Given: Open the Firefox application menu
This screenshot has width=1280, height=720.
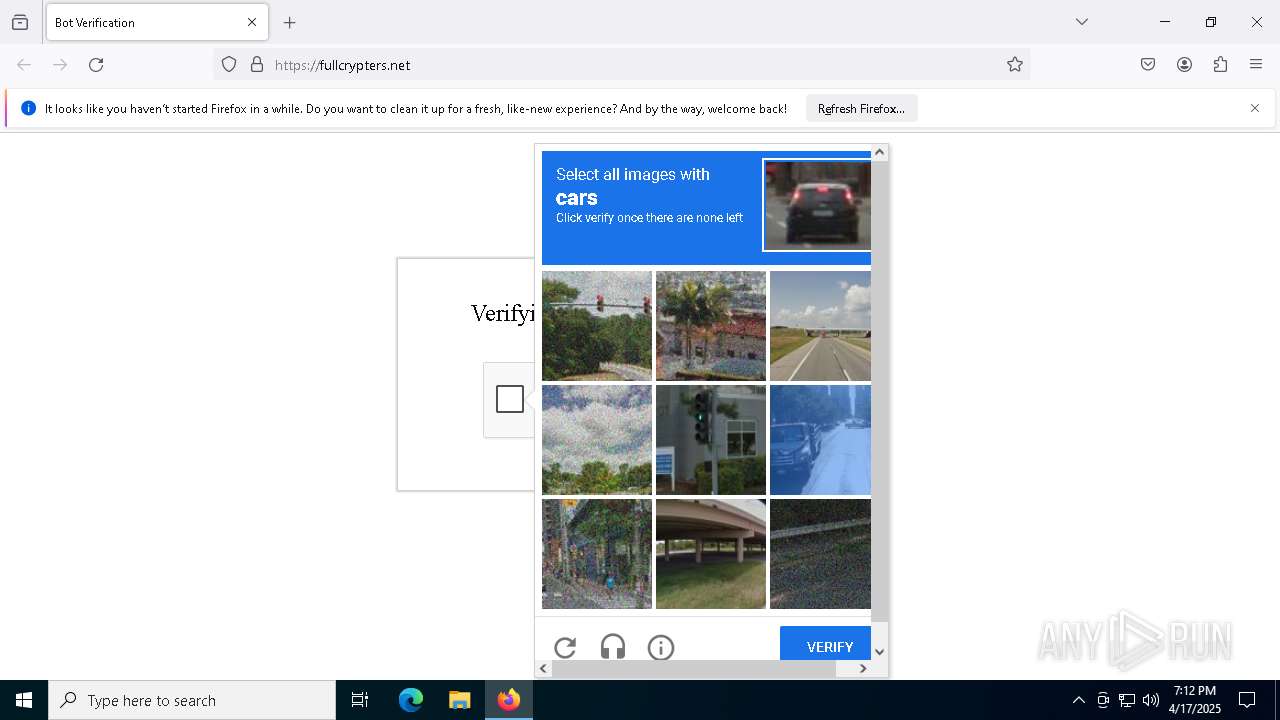Looking at the screenshot, I should pyautogui.click(x=1256, y=65).
